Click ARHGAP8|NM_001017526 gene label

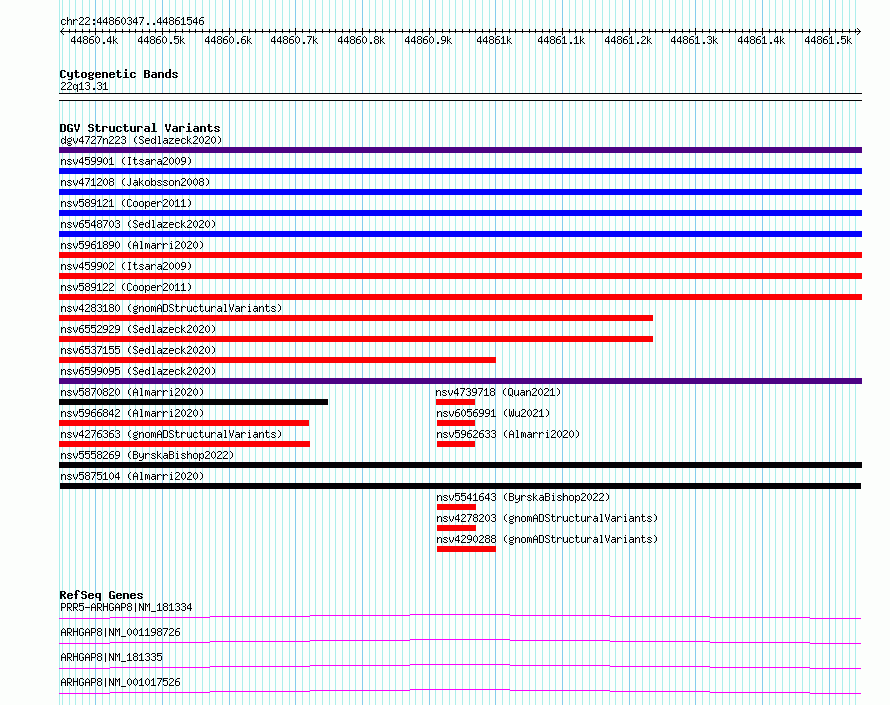click(x=120, y=682)
